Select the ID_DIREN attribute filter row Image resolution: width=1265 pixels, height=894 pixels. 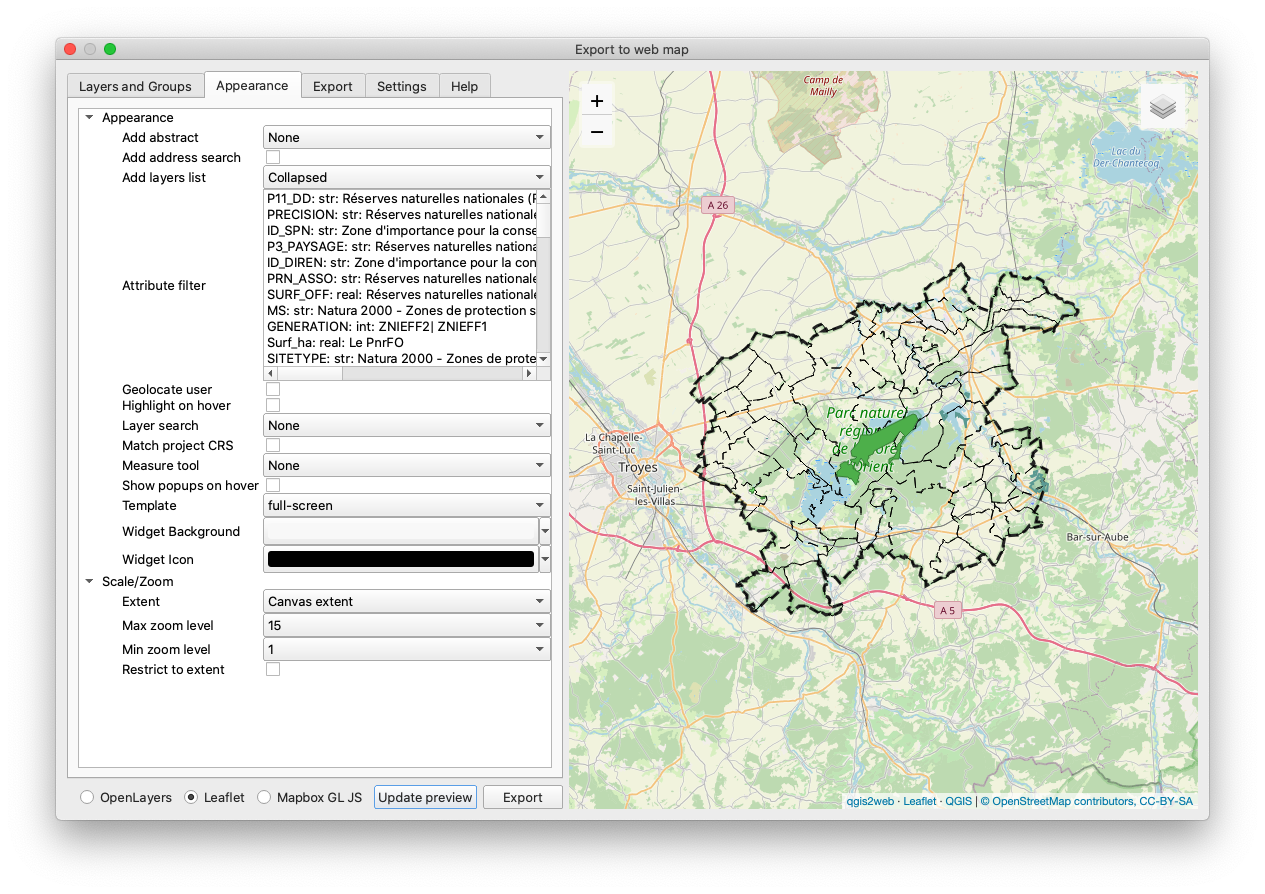(x=400, y=262)
